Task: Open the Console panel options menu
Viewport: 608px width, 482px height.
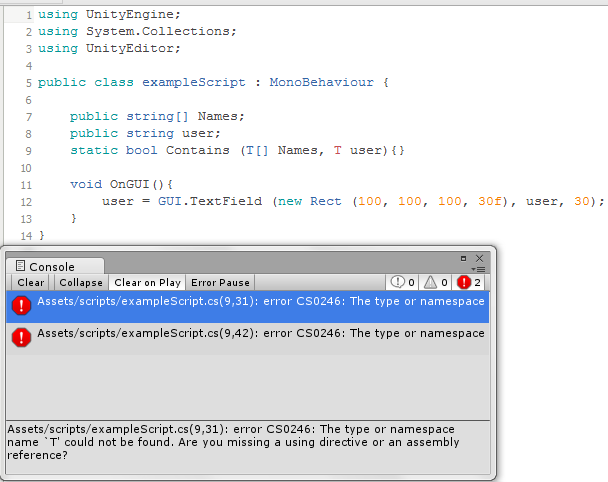Action: pos(479,269)
